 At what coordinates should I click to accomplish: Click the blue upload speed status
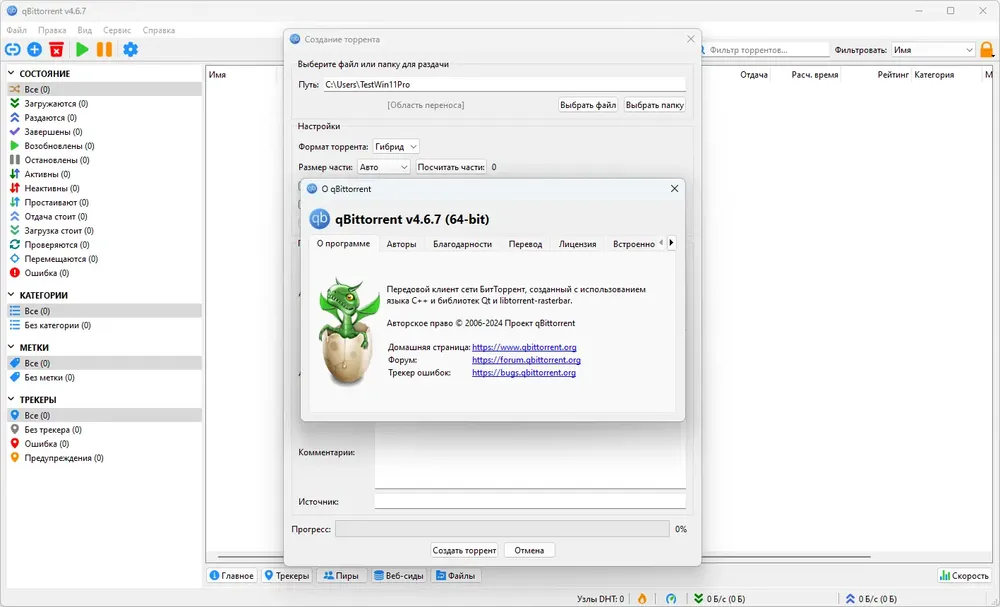871,599
